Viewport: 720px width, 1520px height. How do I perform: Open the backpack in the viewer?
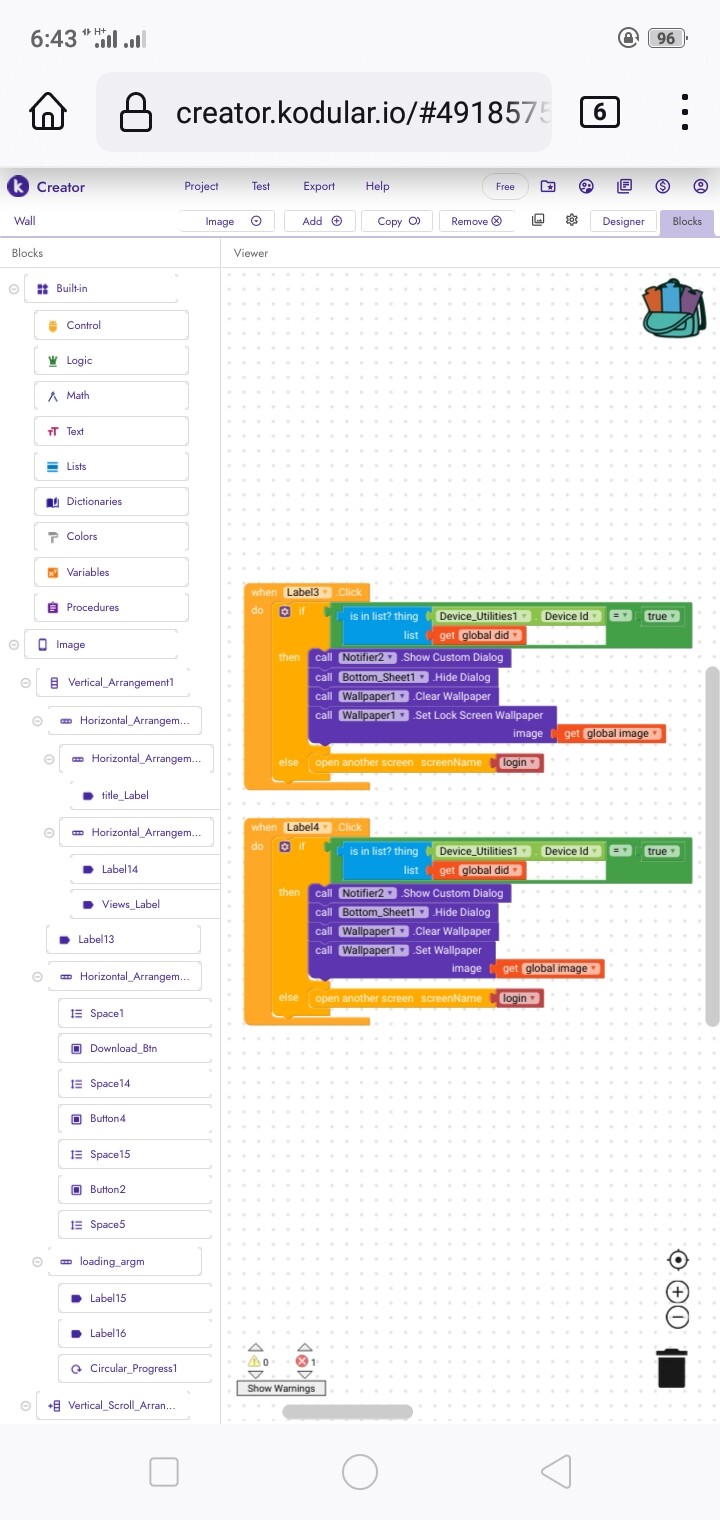[674, 307]
